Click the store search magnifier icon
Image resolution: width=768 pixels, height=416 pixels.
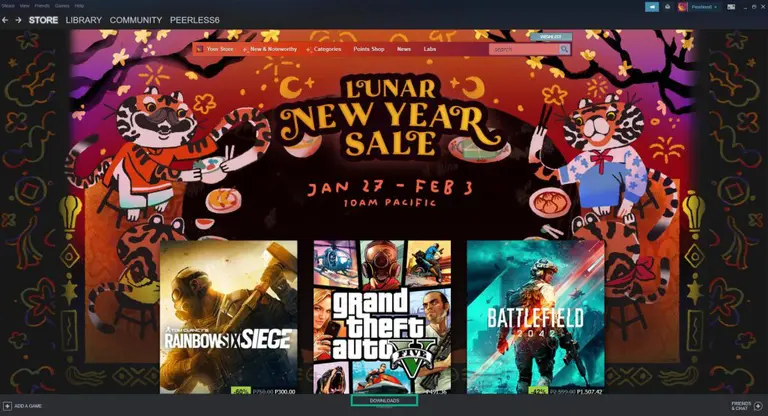click(564, 49)
